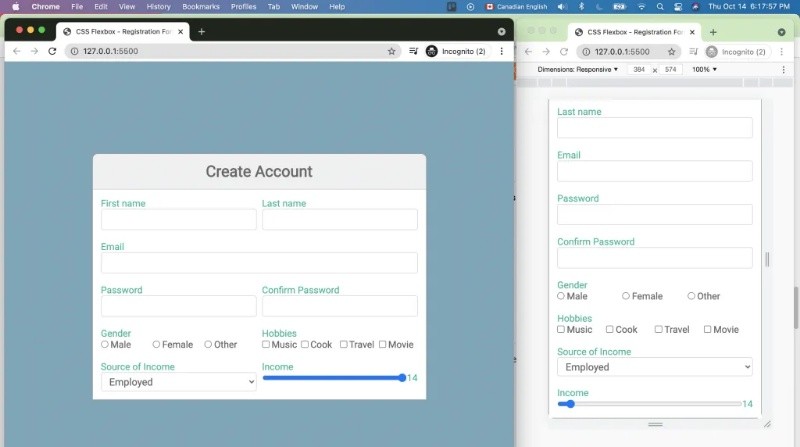Click the bookmark star in the right window
The height and width of the screenshot is (447, 800).
coord(671,52)
